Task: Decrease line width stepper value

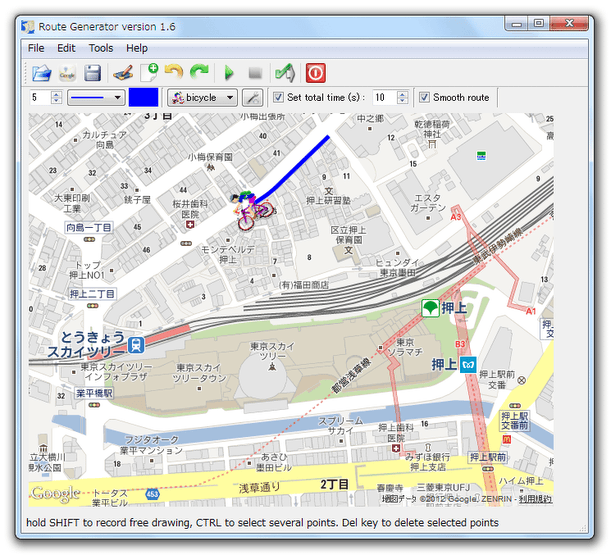Action: click(x=57, y=101)
